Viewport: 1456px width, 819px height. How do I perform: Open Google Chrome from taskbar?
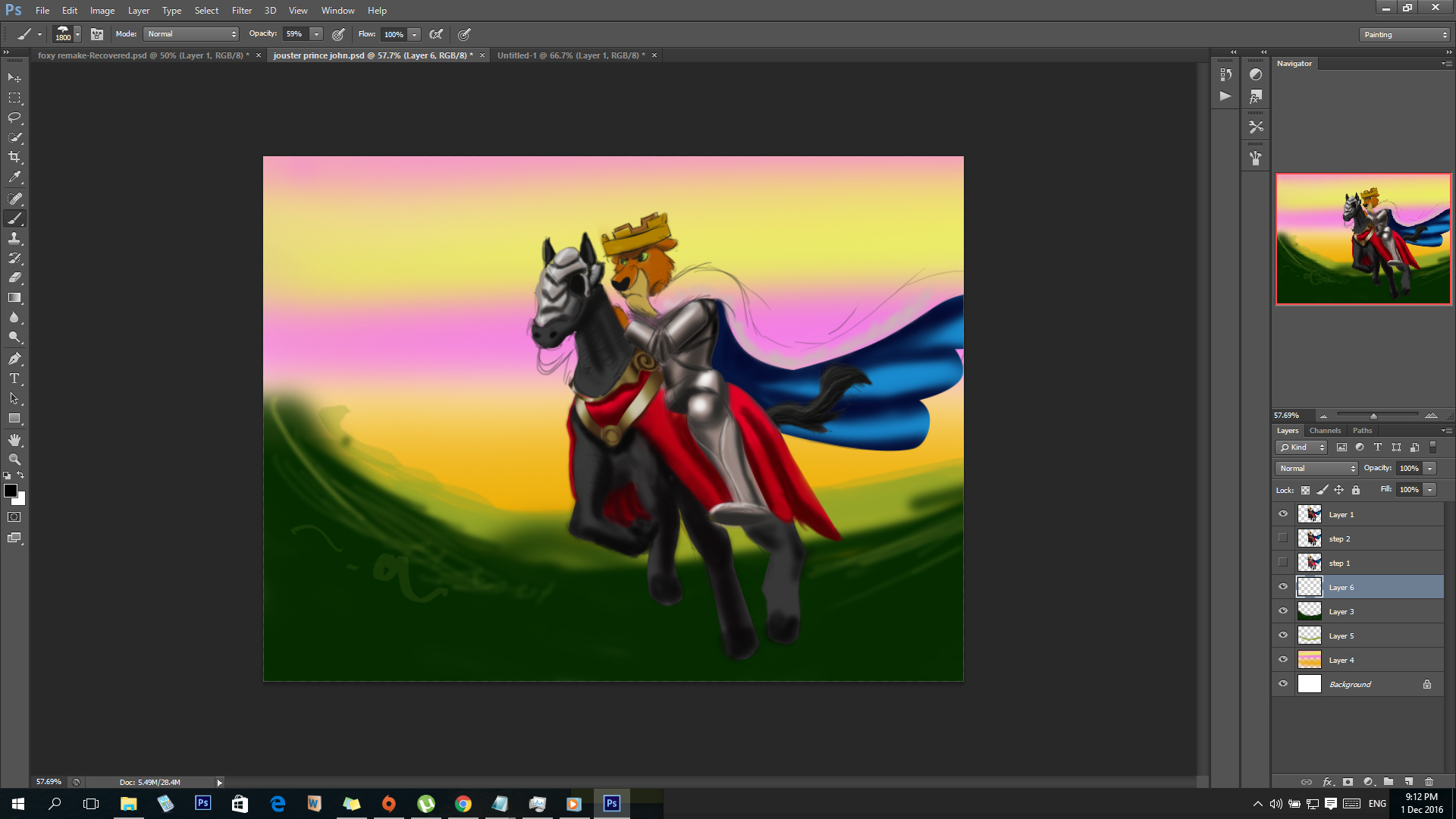(x=463, y=804)
